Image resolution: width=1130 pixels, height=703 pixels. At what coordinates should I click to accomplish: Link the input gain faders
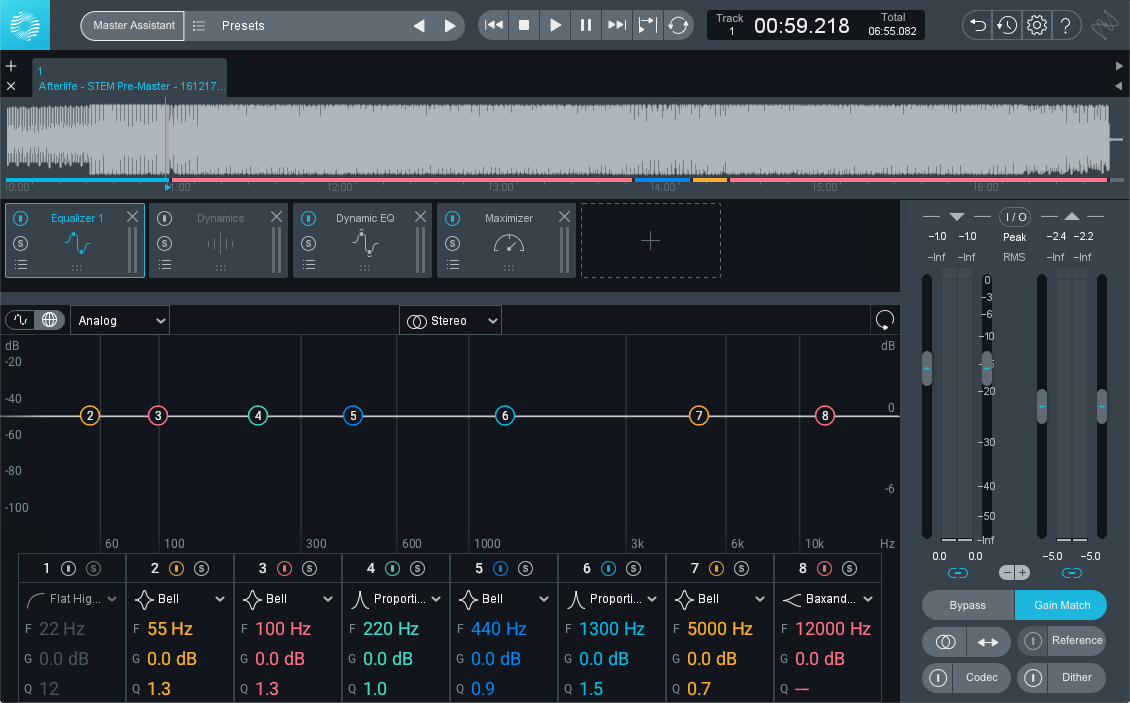tap(958, 573)
